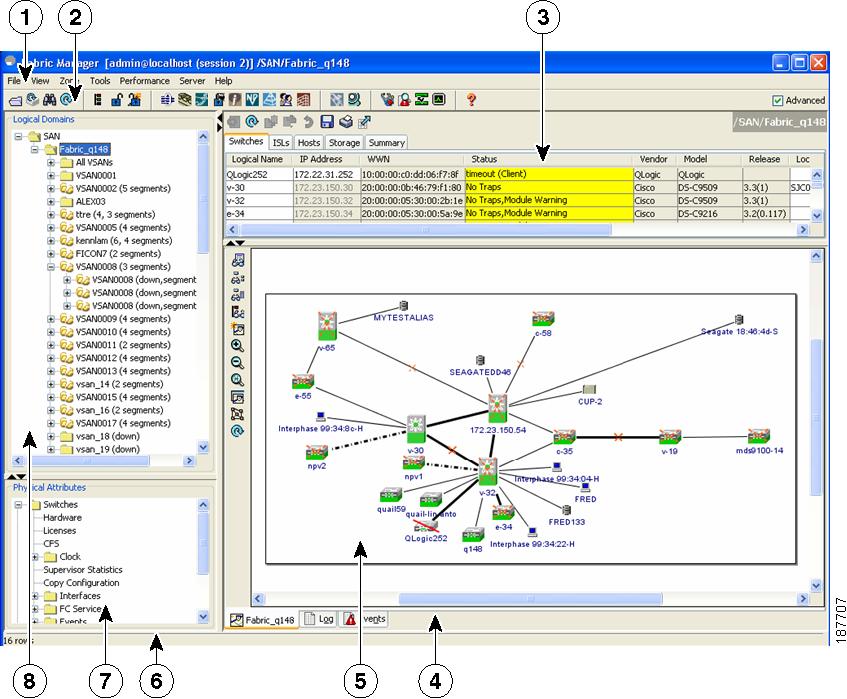This screenshot has width=847, height=699.
Task: Expand the Clock folder
Action: pyautogui.click(x=35, y=557)
